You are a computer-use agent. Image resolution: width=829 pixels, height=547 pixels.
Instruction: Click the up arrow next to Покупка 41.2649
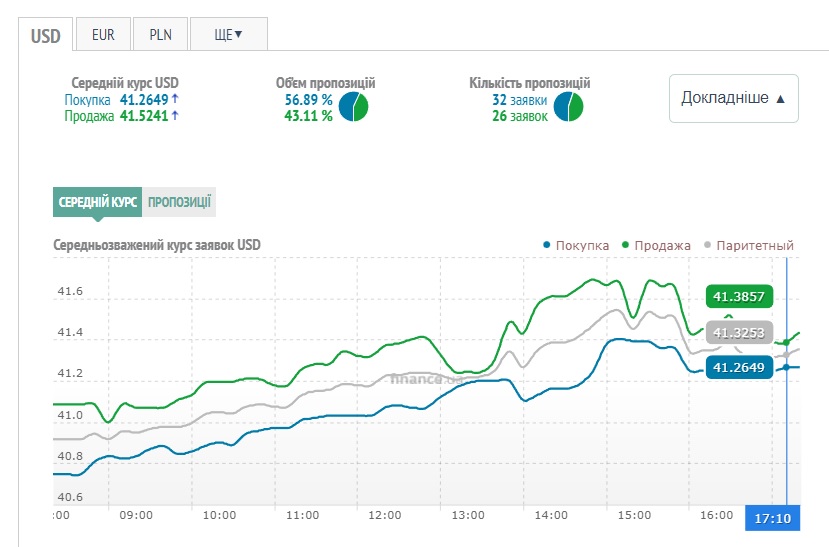pyautogui.click(x=175, y=99)
